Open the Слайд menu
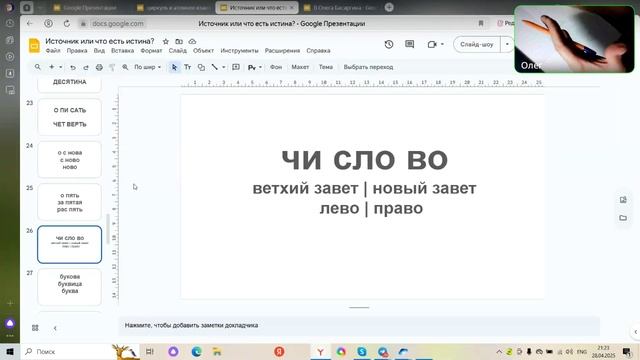The image size is (640, 360). point(178,51)
